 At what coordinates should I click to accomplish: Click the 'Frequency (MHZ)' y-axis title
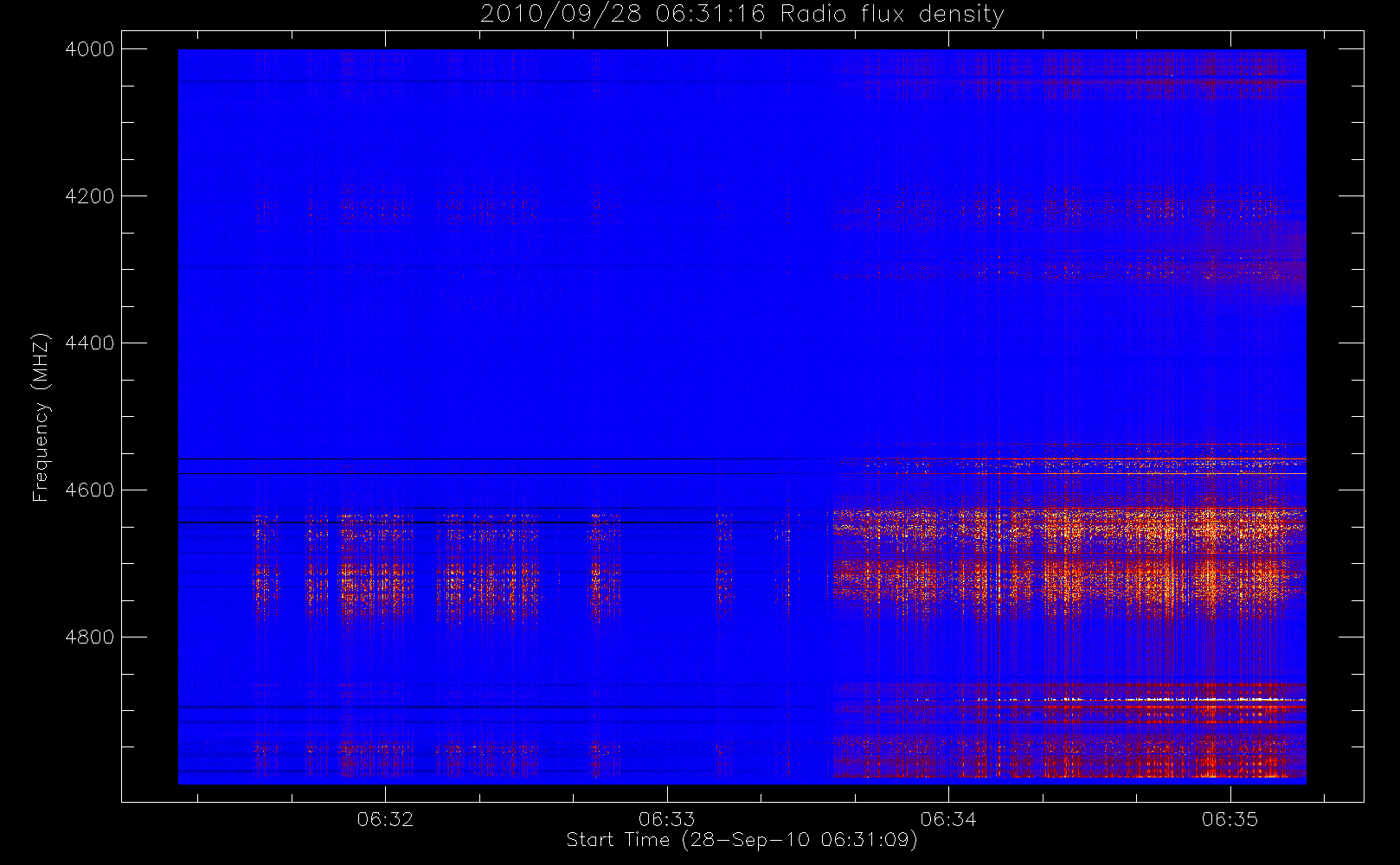41,417
